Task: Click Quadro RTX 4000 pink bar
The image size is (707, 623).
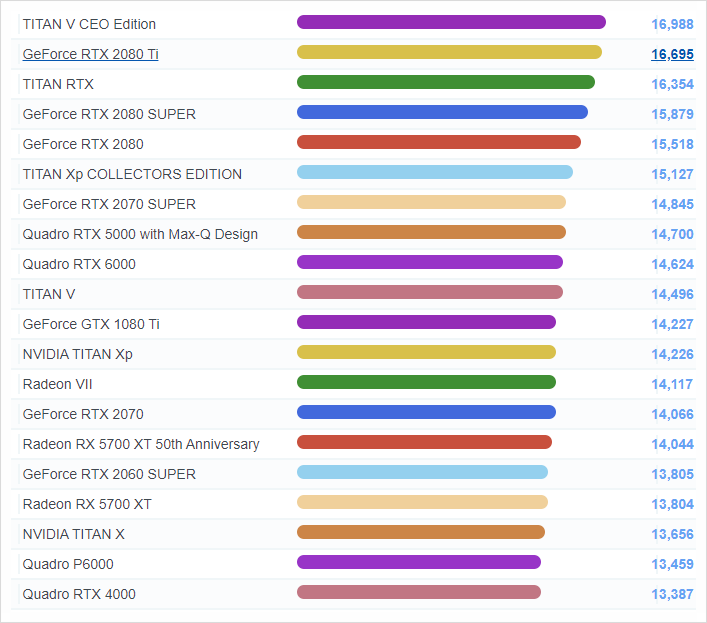Action: tap(419, 592)
